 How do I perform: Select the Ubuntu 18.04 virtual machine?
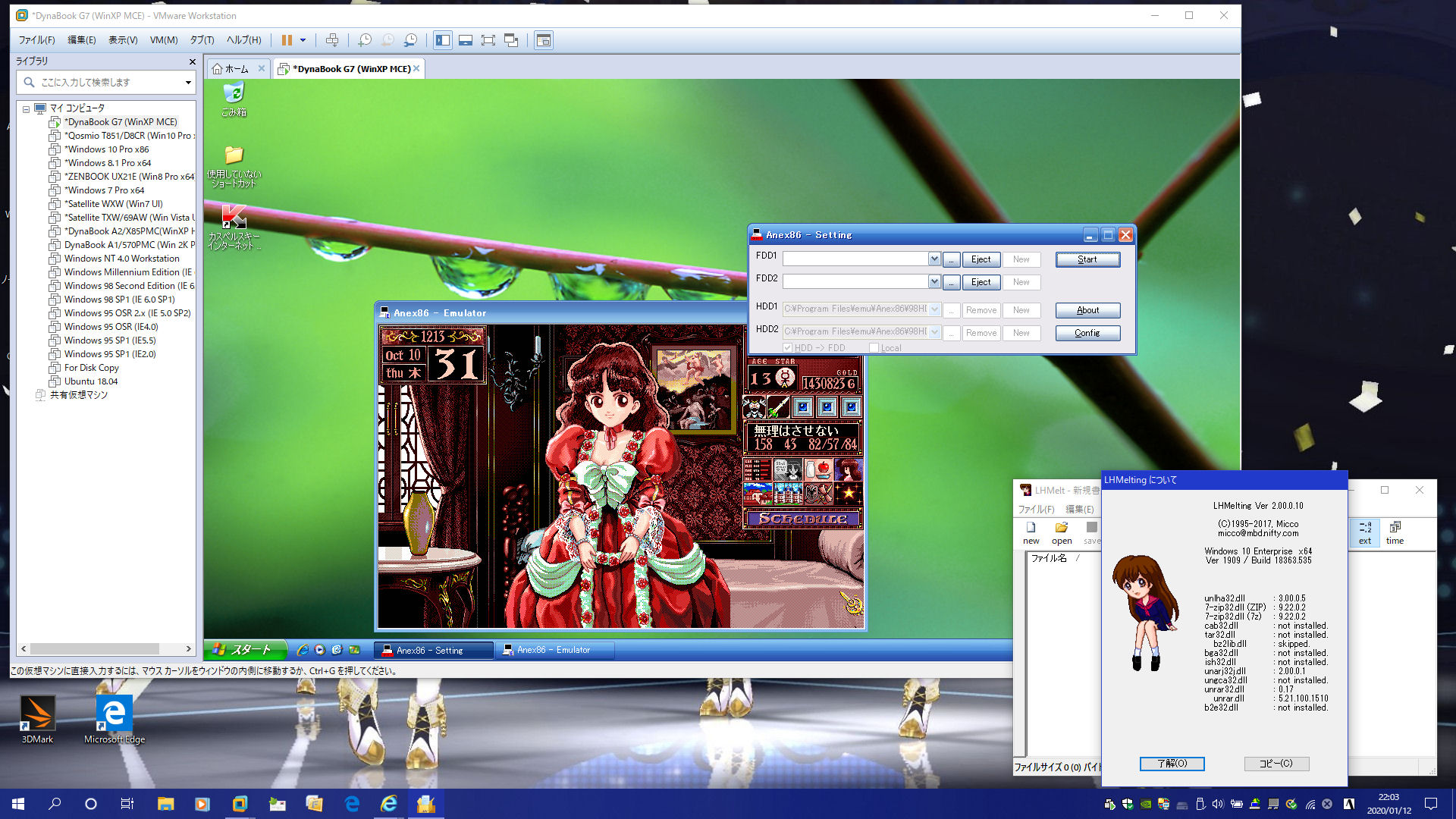[x=90, y=381]
